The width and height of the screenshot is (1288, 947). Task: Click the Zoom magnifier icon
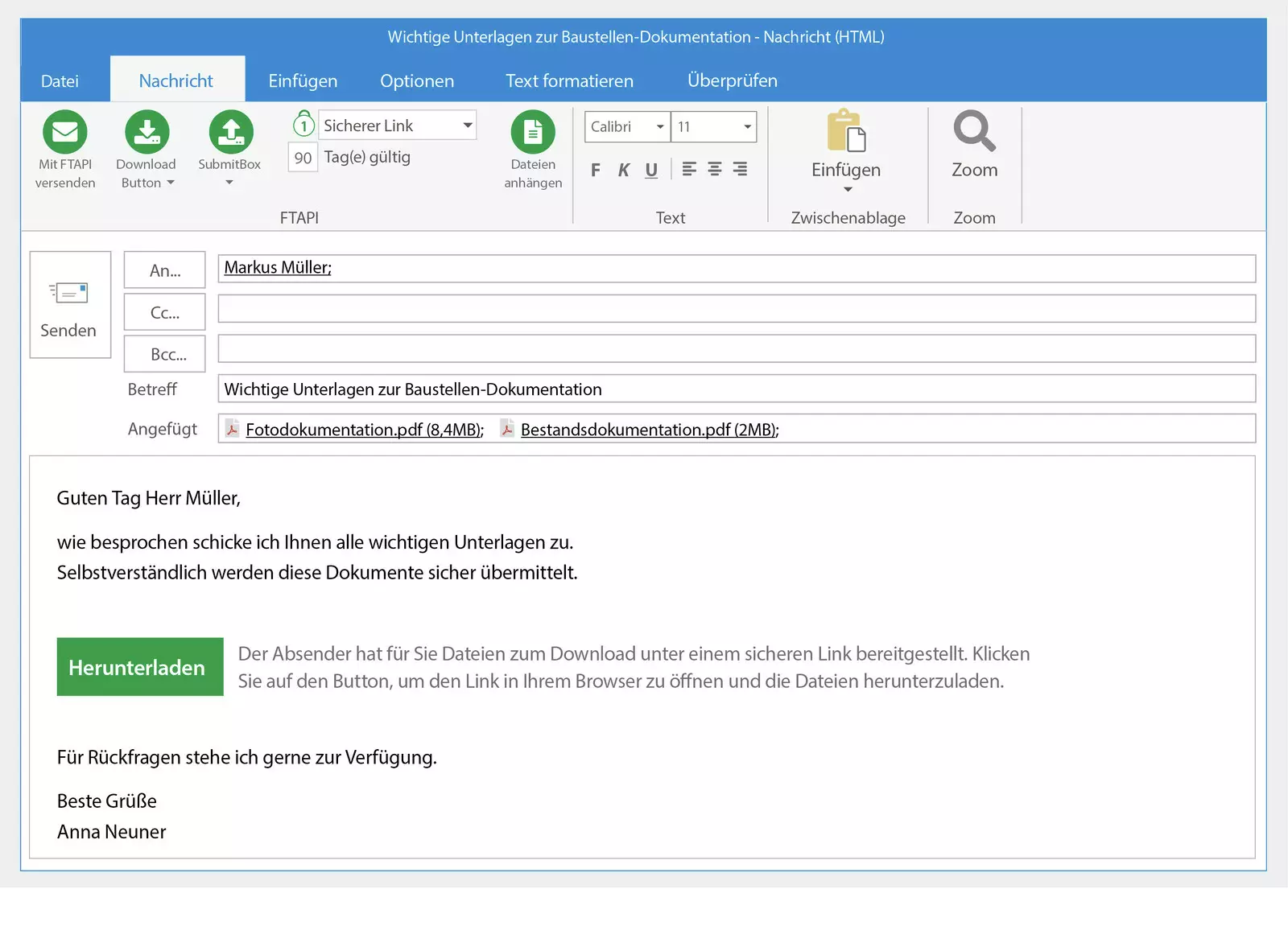[x=974, y=131]
